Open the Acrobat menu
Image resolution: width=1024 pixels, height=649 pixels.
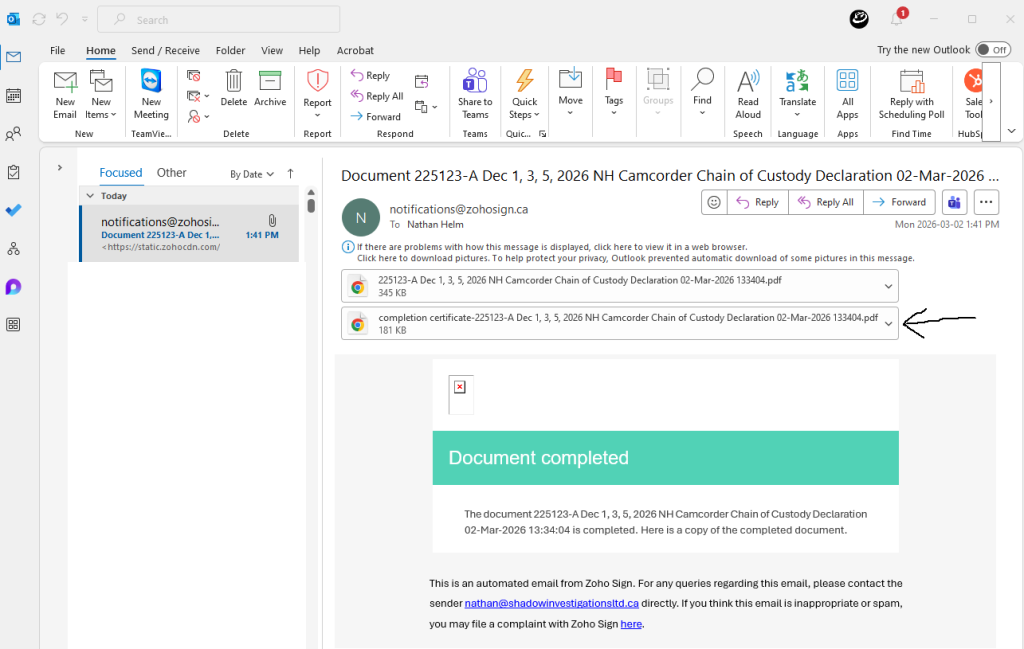point(355,50)
